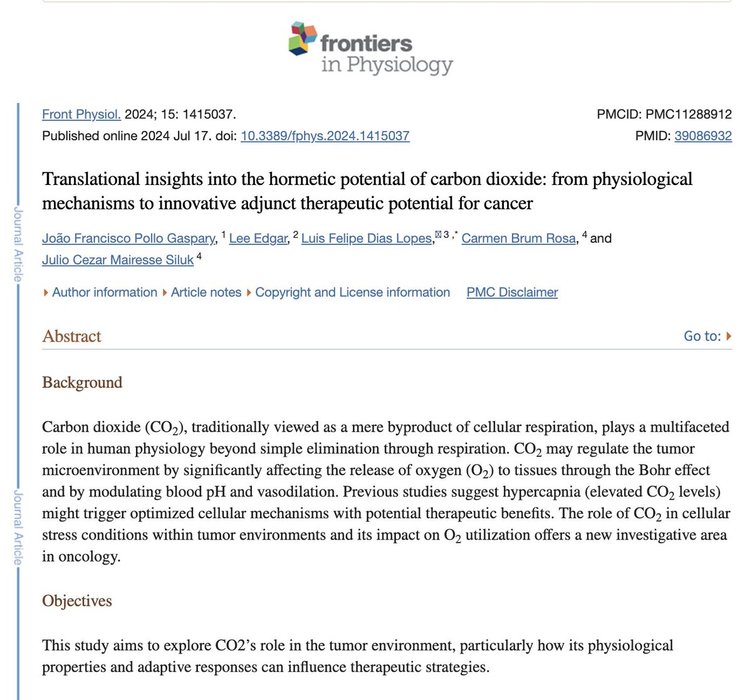
Task: Click the Frontiers in Physiology logo
Action: (371, 48)
